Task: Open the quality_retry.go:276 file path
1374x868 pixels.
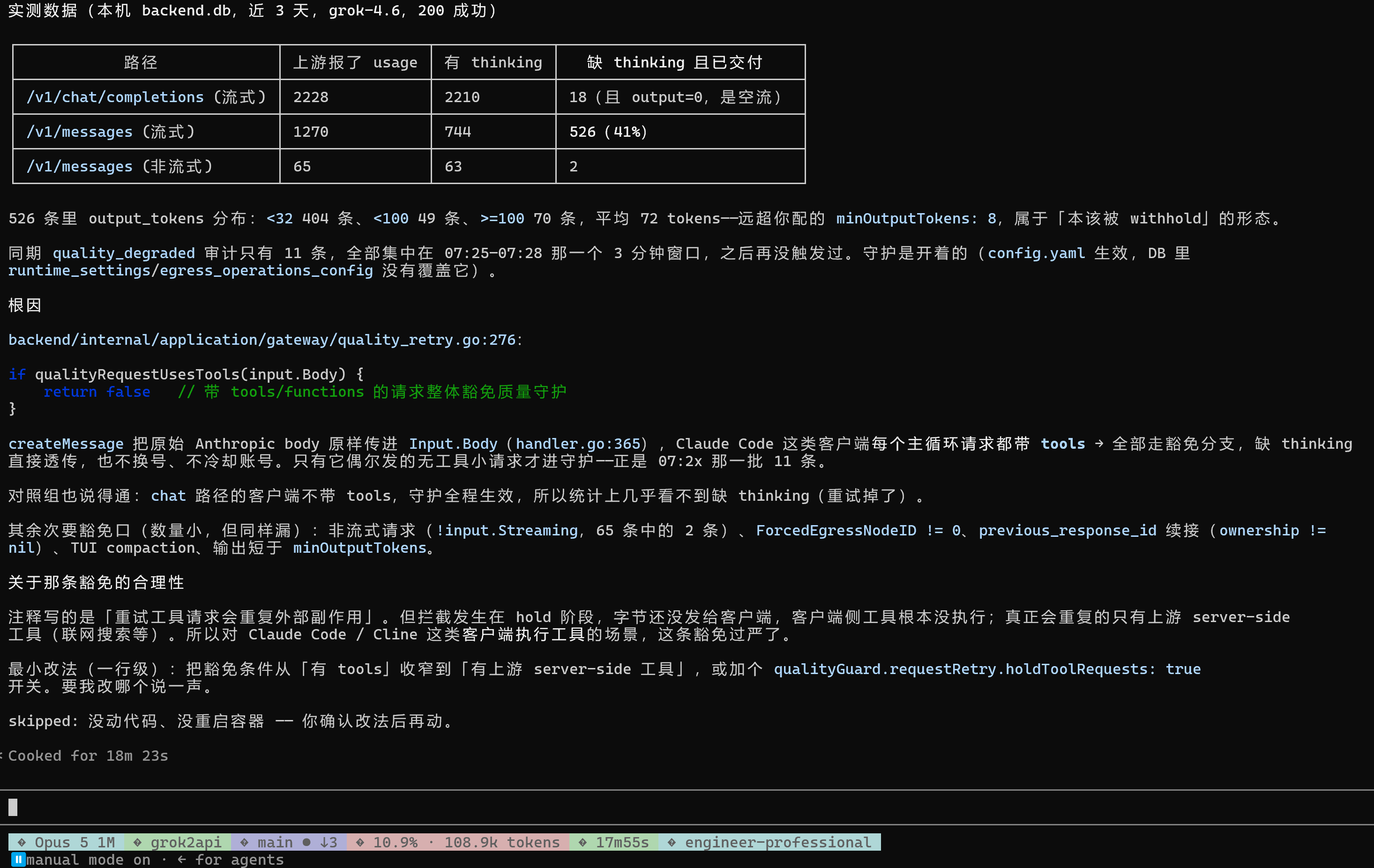Action: (262, 340)
